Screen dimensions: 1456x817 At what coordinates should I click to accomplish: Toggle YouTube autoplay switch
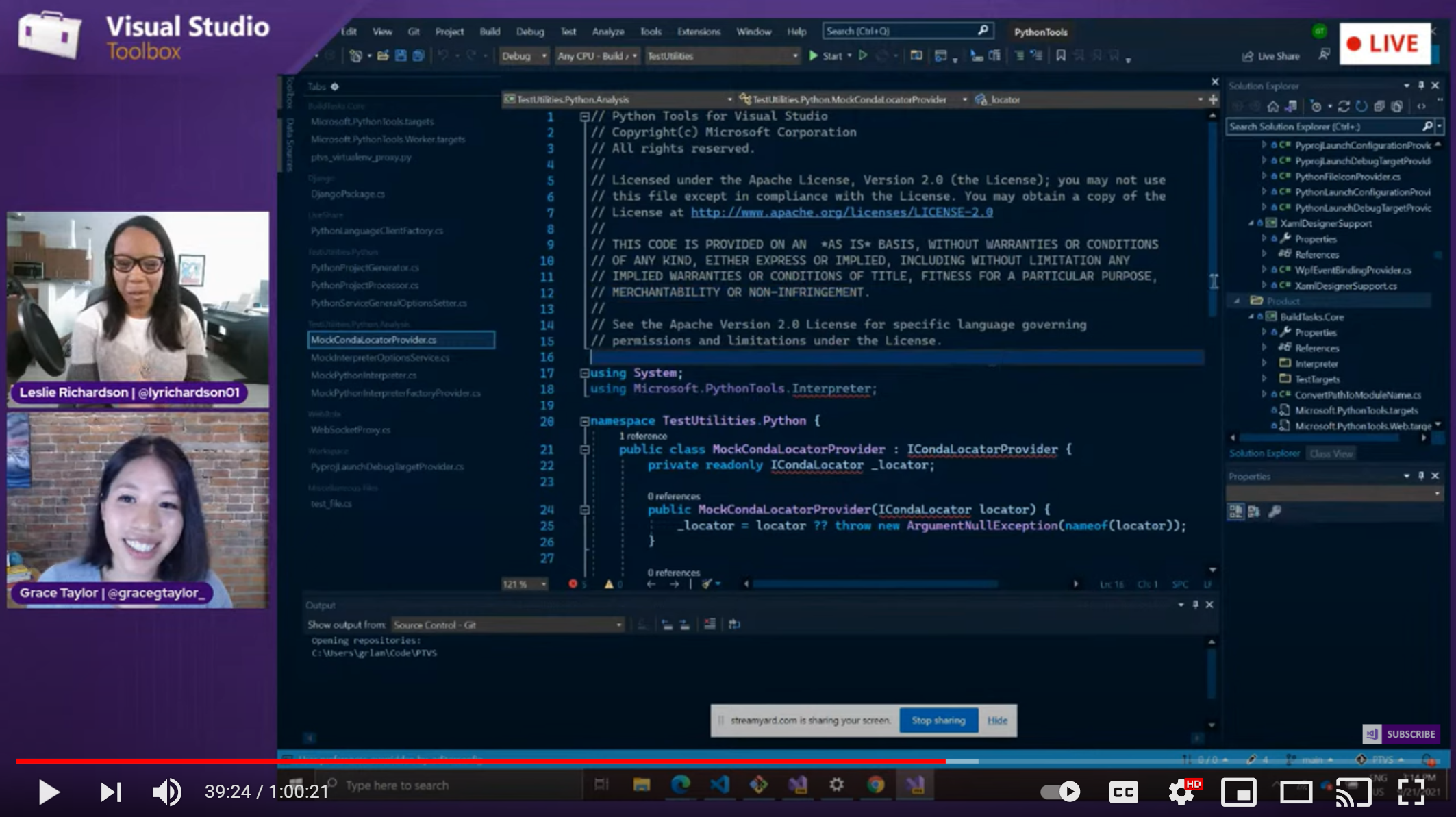(x=1060, y=792)
